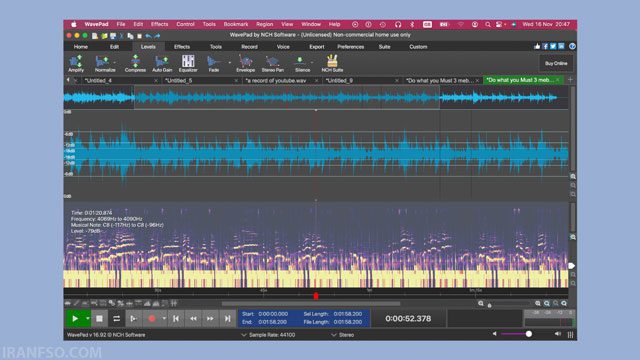Screen dimensions: 640x360
Task: Share via the Facebook icon
Action: click(x=545, y=47)
